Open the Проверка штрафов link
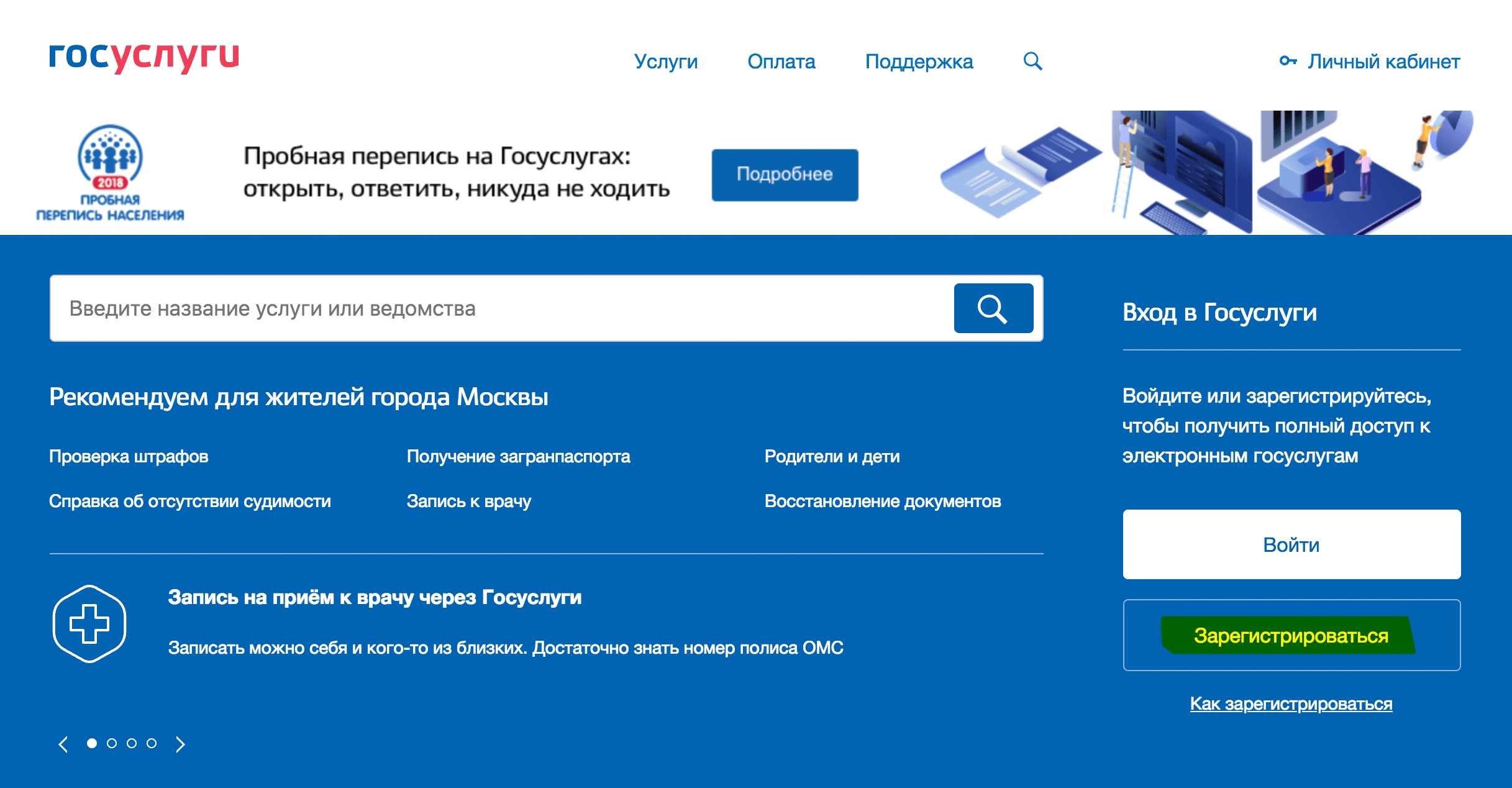The height and width of the screenshot is (788, 1512). click(x=129, y=457)
